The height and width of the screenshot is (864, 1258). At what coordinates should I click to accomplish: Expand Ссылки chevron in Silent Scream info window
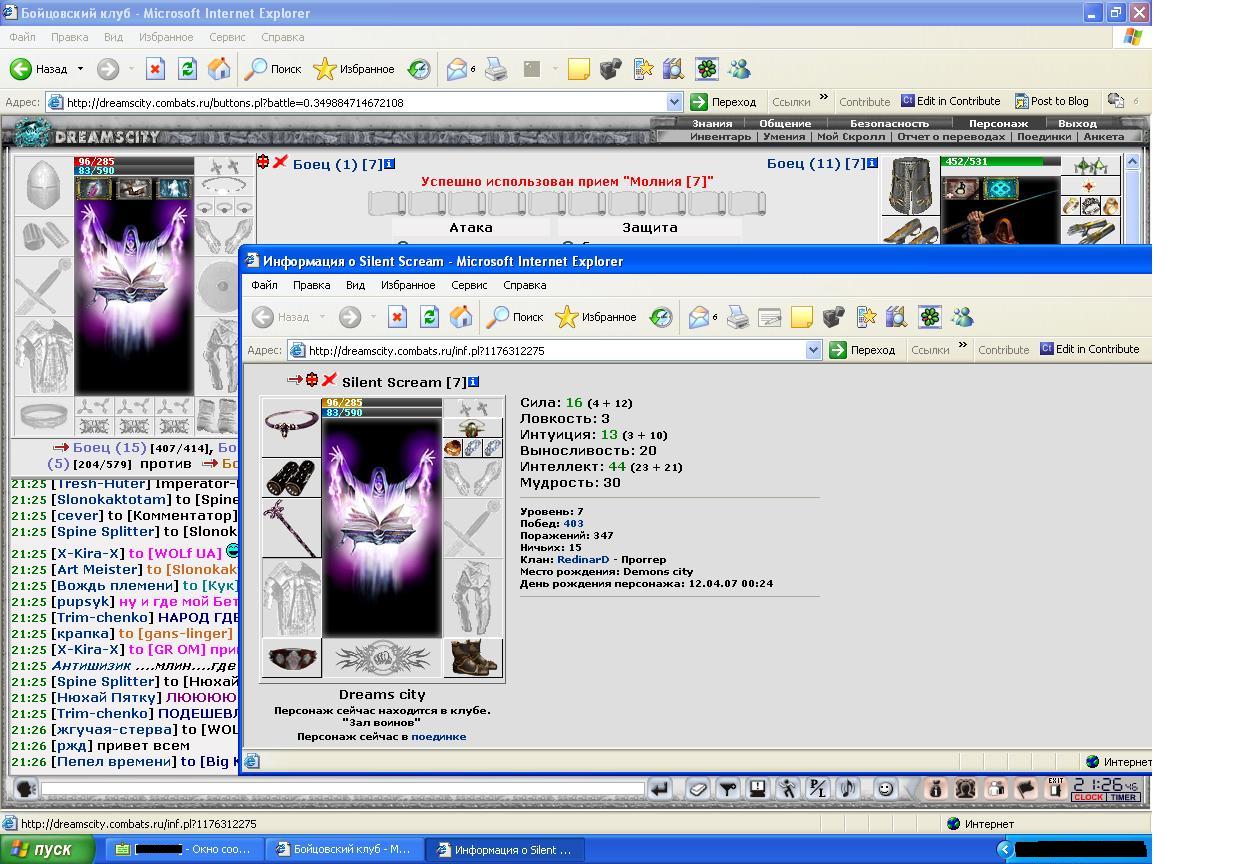pos(963,346)
